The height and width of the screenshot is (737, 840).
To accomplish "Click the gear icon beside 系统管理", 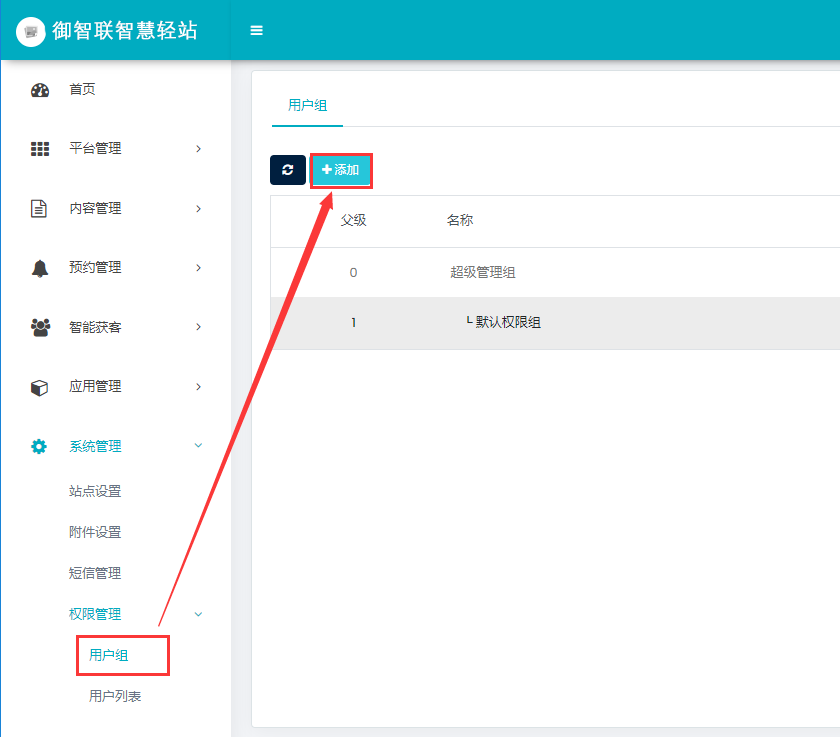I will (40, 447).
